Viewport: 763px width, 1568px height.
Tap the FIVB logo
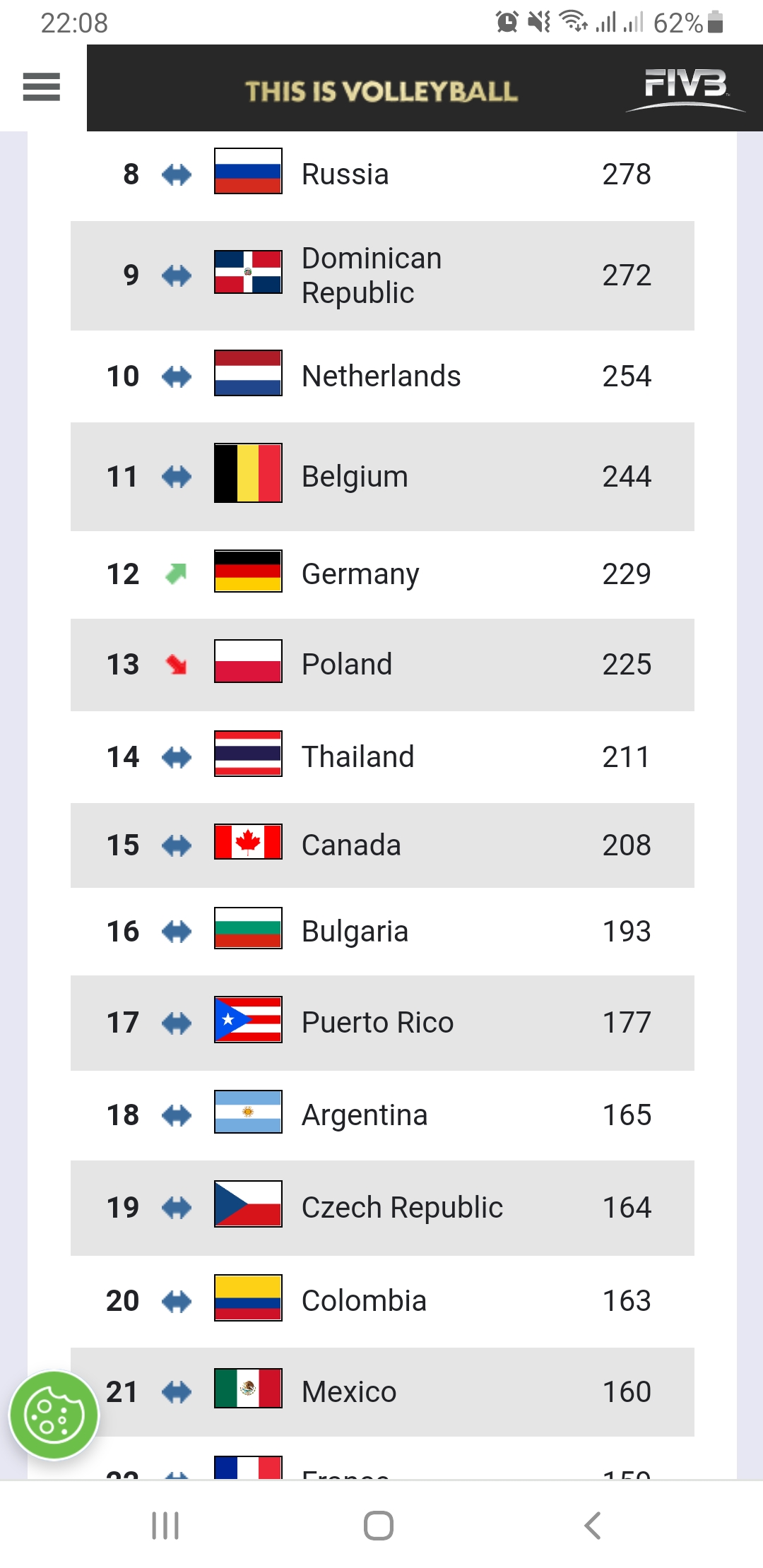pyautogui.click(x=684, y=89)
